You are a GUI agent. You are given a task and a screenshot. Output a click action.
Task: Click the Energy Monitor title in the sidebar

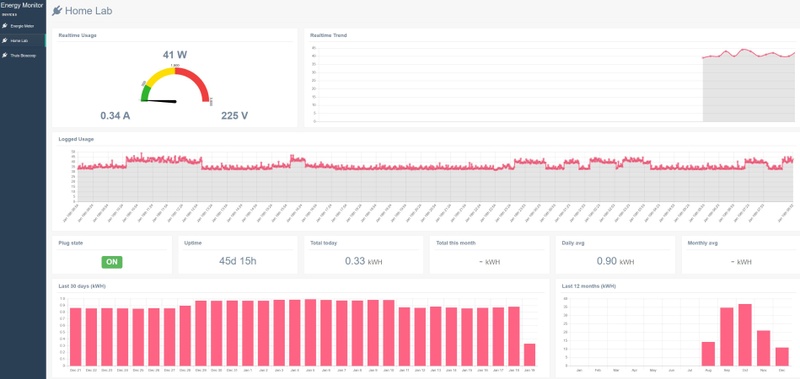[x=22, y=5]
